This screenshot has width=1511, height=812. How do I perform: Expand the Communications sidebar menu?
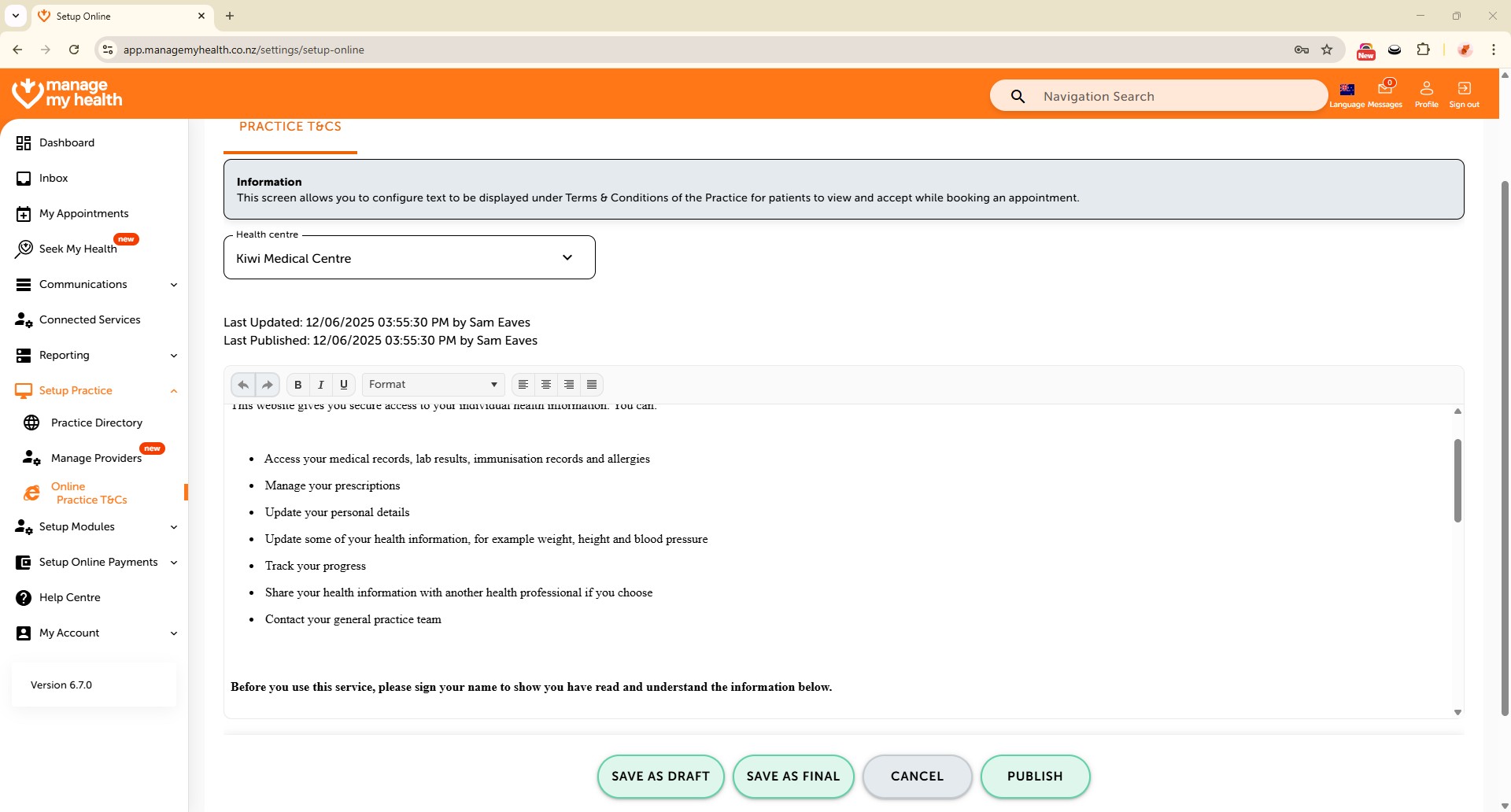pyautogui.click(x=96, y=284)
